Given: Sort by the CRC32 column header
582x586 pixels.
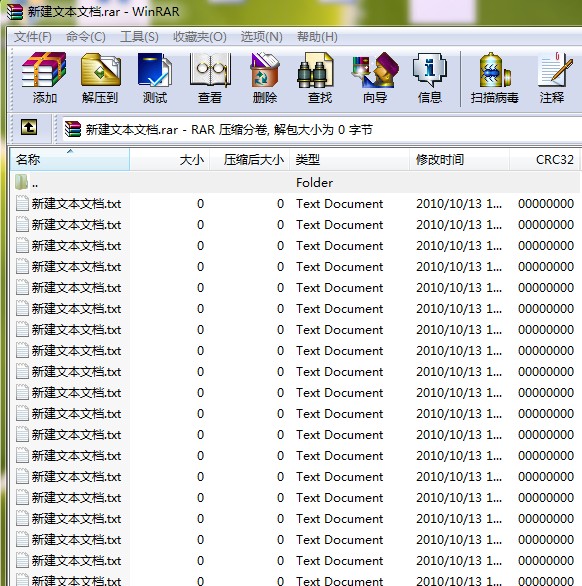Looking at the screenshot, I should pyautogui.click(x=544, y=160).
